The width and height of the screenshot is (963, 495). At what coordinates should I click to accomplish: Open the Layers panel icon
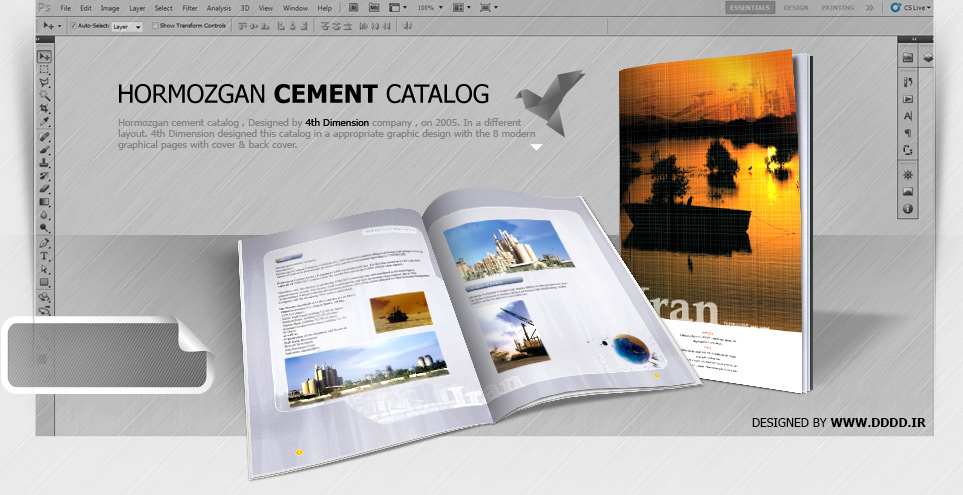(x=927, y=57)
